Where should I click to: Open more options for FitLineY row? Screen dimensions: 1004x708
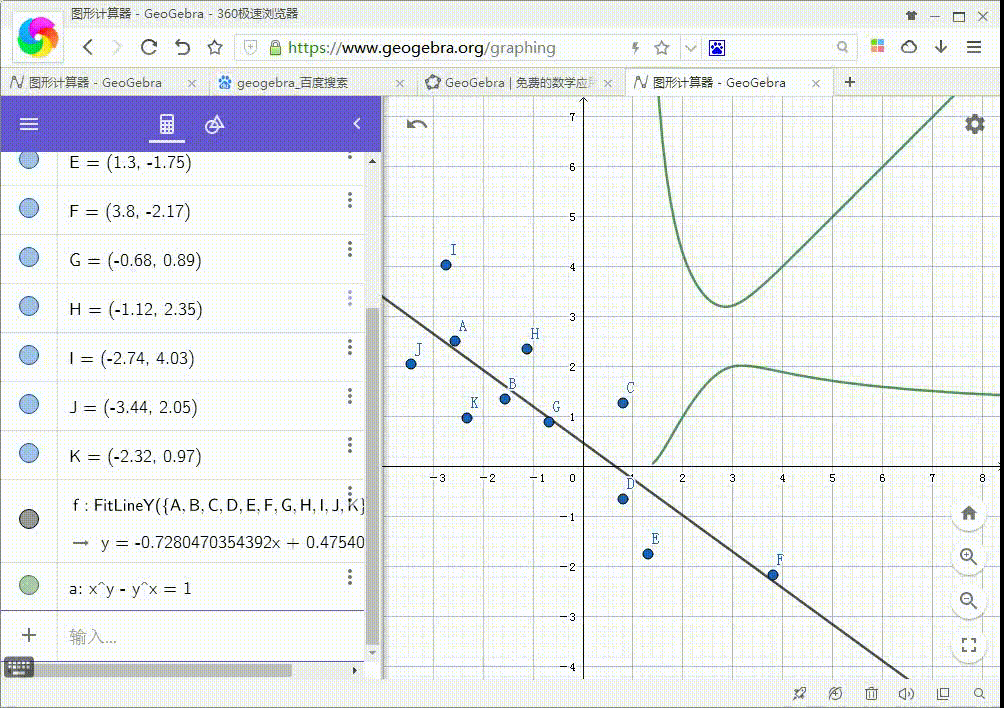pos(350,493)
